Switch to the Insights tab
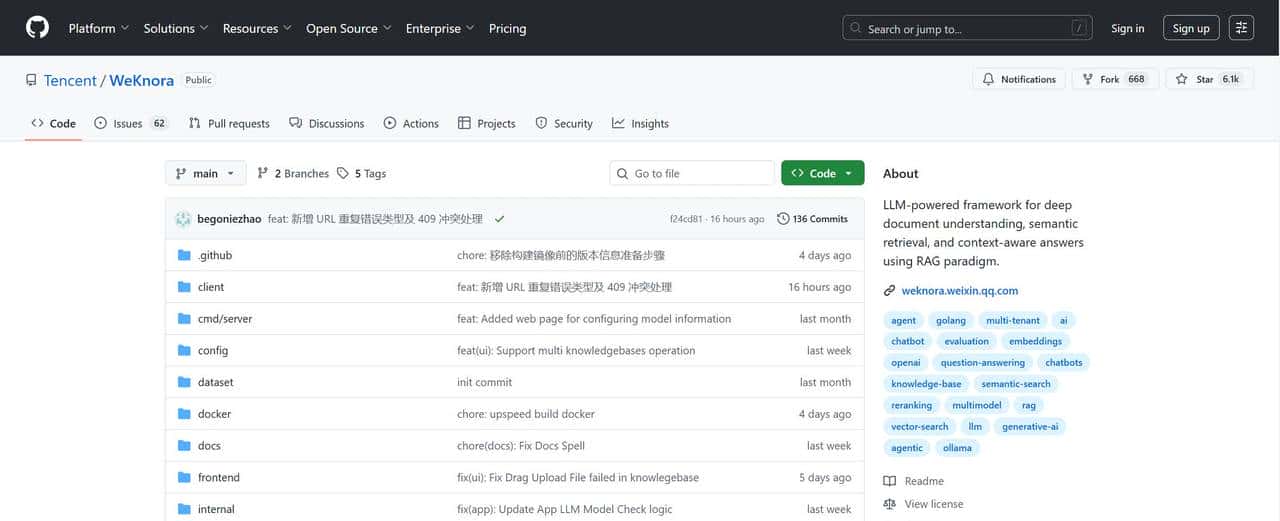This screenshot has height=521, width=1280. pos(640,123)
